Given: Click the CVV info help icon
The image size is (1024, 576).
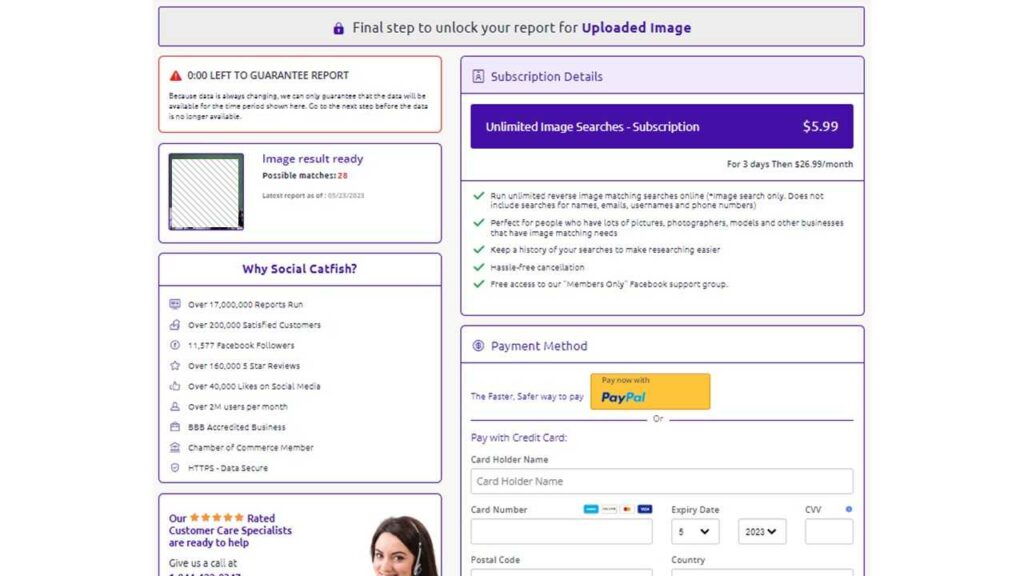Looking at the screenshot, I should [x=848, y=509].
